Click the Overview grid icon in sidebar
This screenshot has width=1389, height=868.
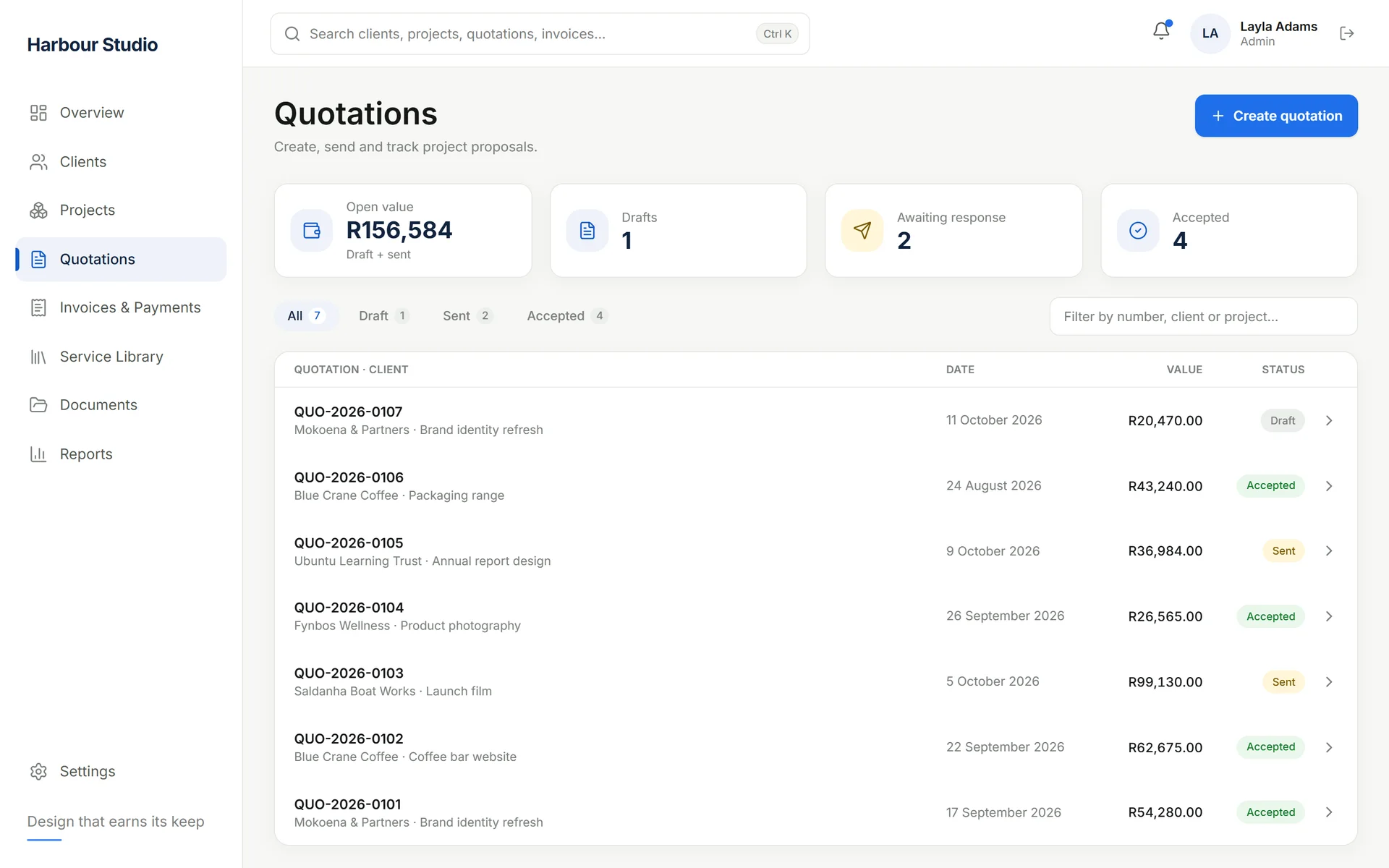tap(38, 113)
